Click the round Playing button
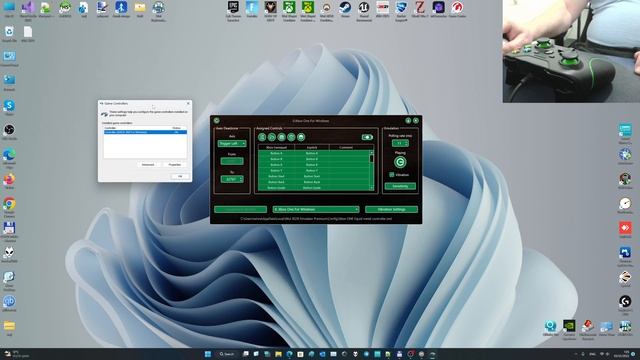The height and width of the screenshot is (360, 640). 400,162
